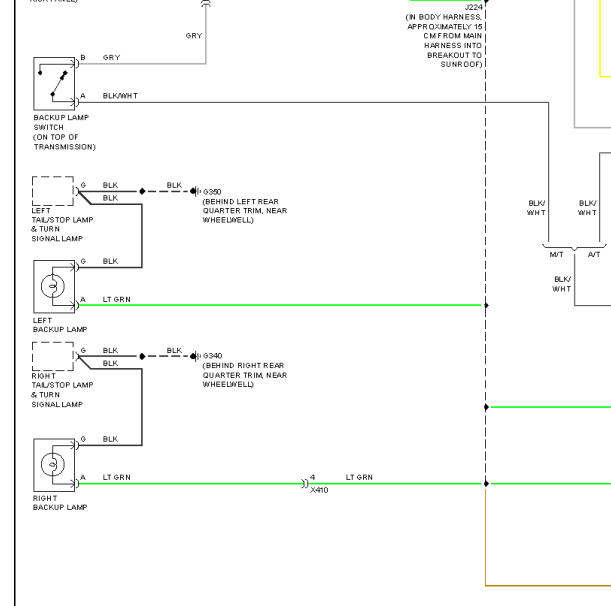Click splice dot on BLK wire before G350

tap(142, 191)
